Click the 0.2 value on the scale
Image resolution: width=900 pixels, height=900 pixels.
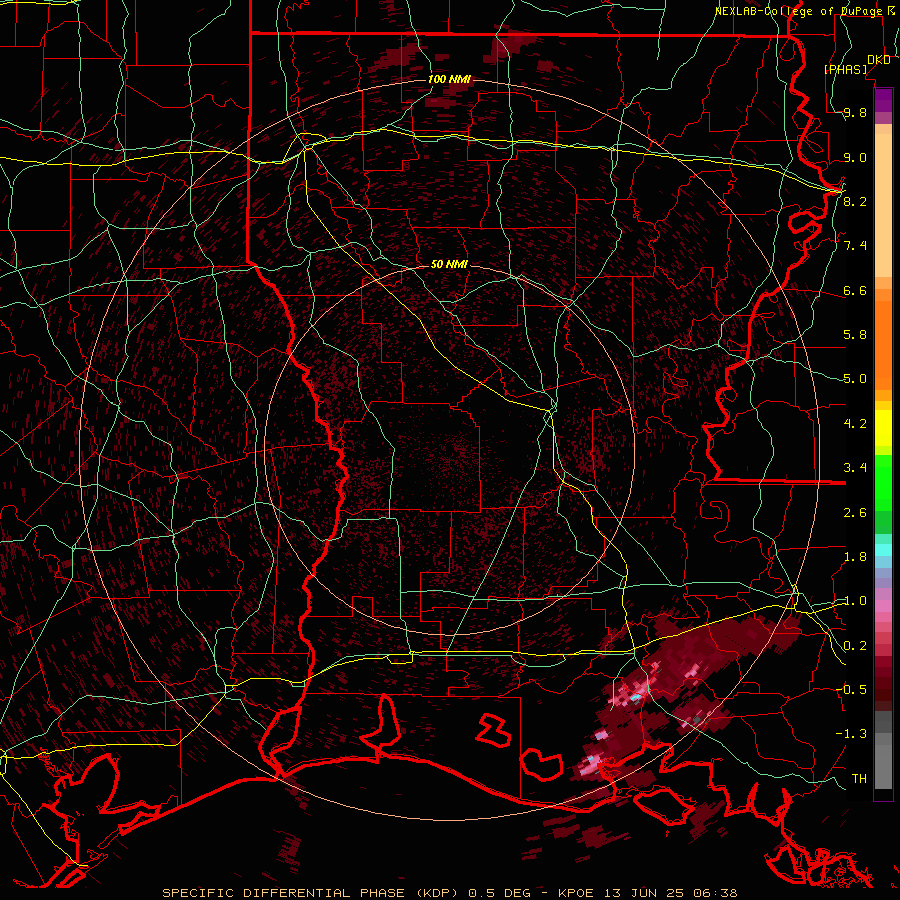(855, 646)
